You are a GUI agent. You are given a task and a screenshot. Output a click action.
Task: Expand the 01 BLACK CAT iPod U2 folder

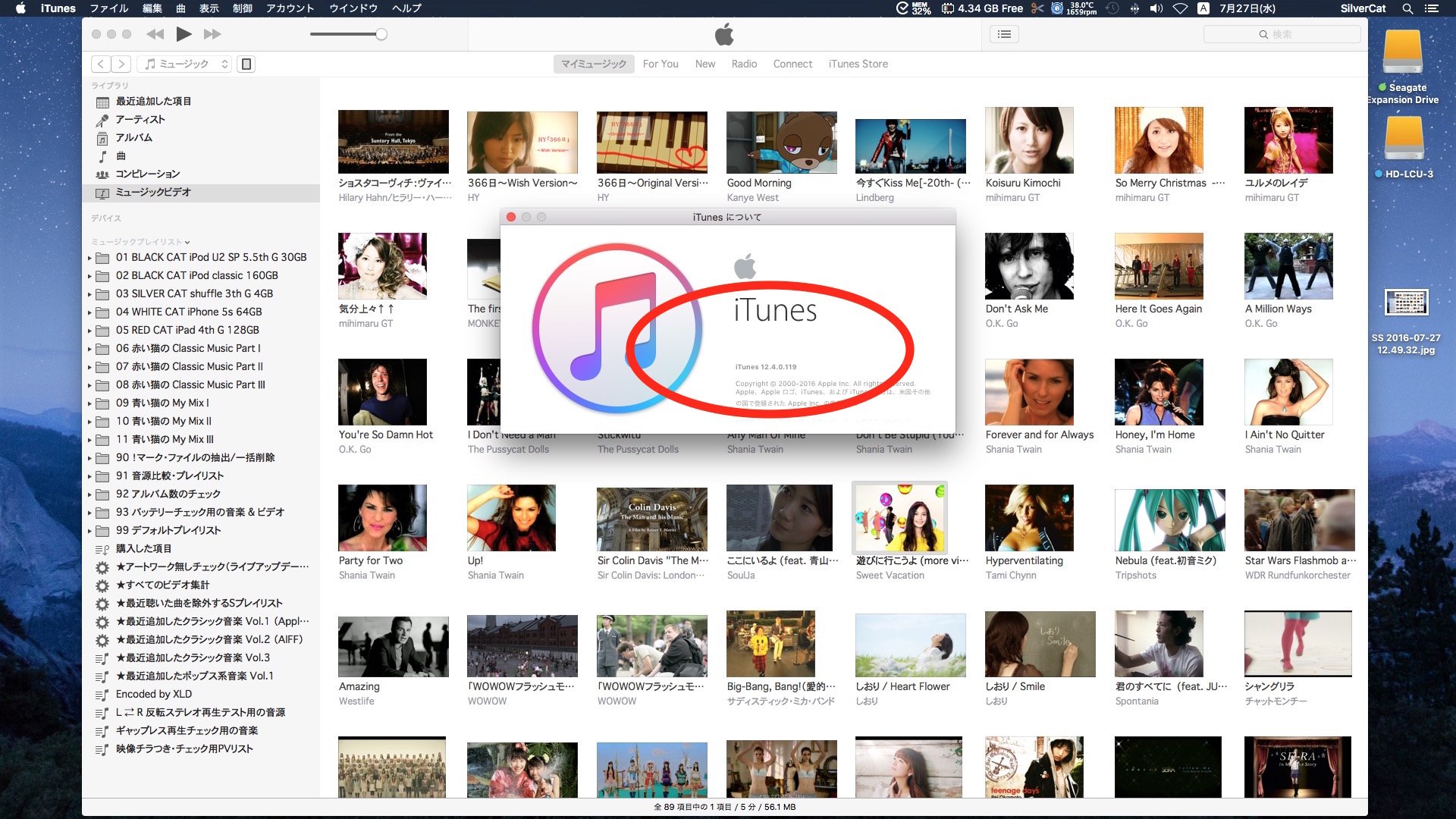pos(89,258)
